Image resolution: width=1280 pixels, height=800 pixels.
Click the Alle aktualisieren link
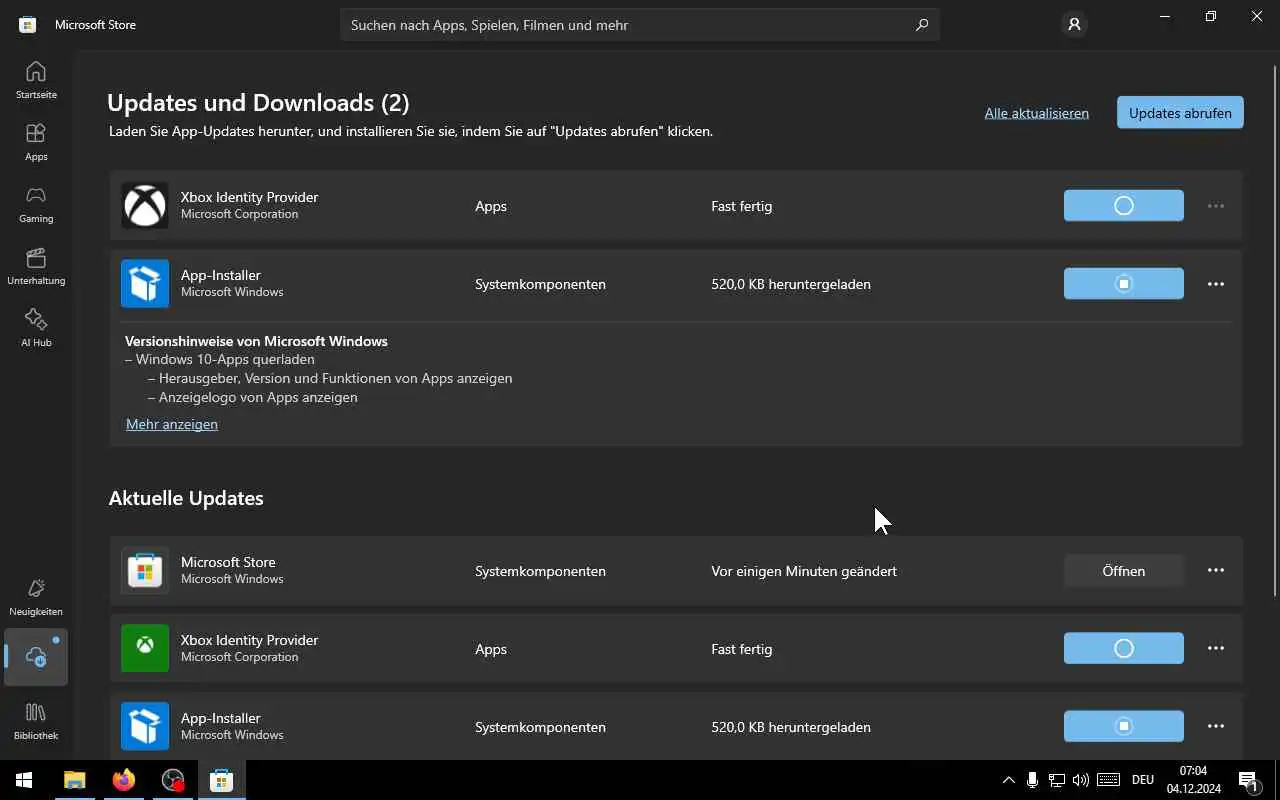pos(1036,113)
